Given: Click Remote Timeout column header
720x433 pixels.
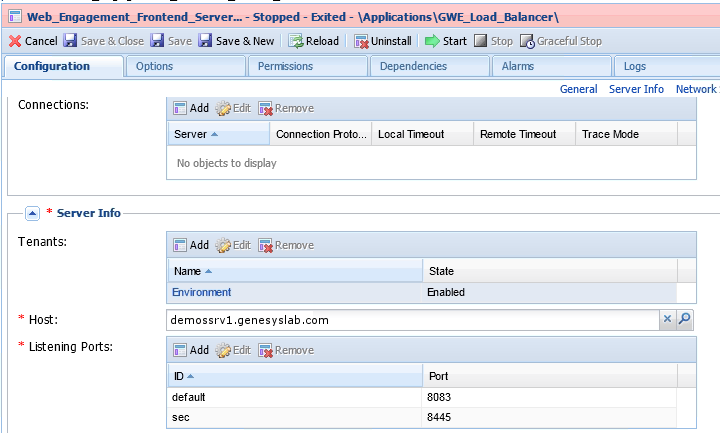Looking at the screenshot, I should pos(525,134).
